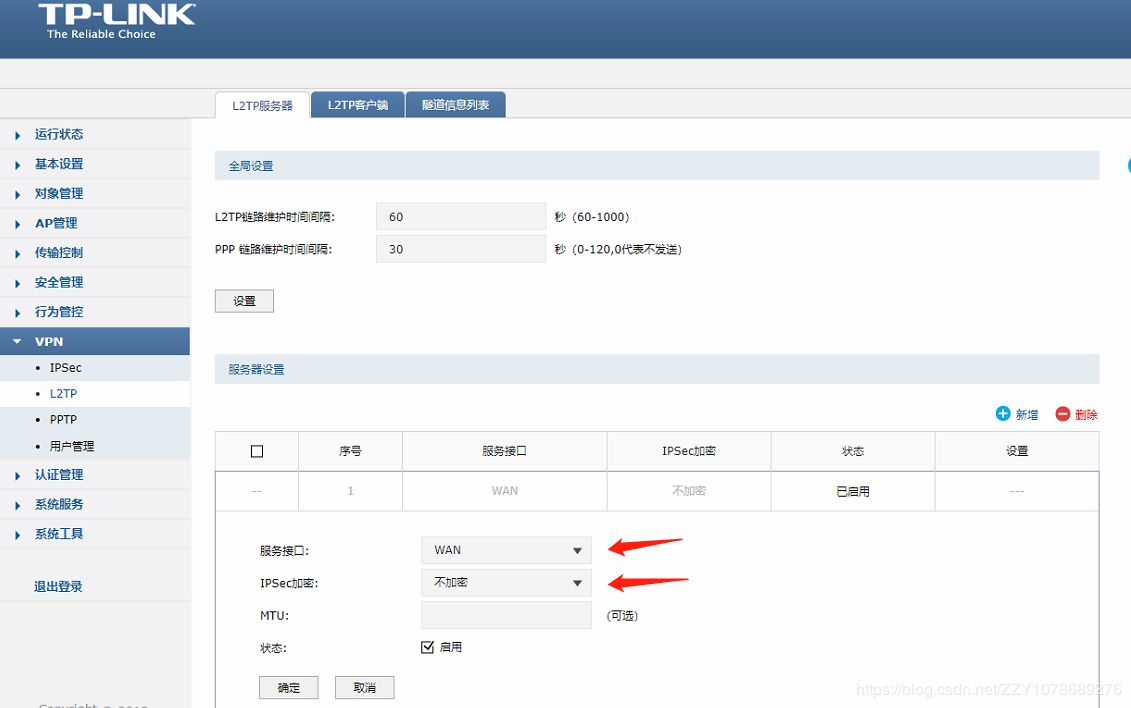This screenshot has width=1131, height=708.
Task: Switch to the L2TP客户端 tab
Action: [358, 105]
